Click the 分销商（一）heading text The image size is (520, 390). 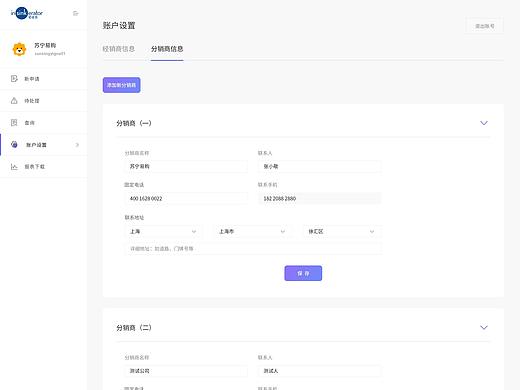[x=134, y=123]
